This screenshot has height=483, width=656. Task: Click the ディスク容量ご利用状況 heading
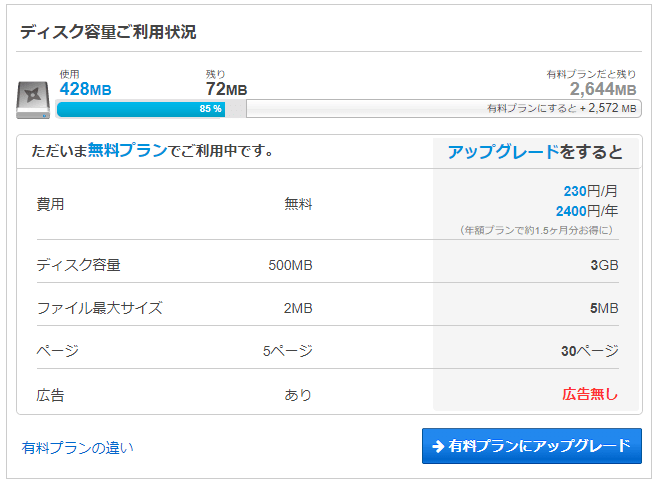pos(108,31)
